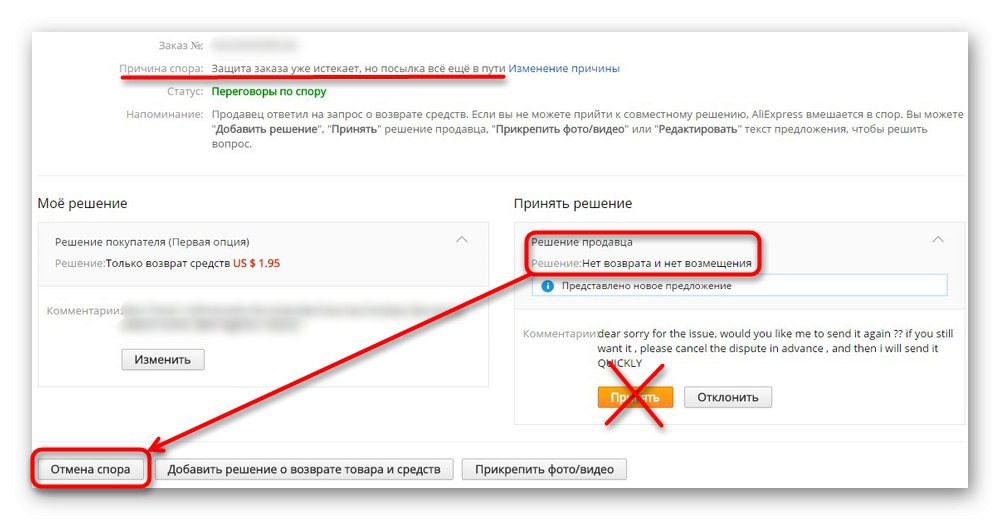Click Изменить under buyer's solution
This screenshot has width=1000, height=520.
click(x=163, y=359)
